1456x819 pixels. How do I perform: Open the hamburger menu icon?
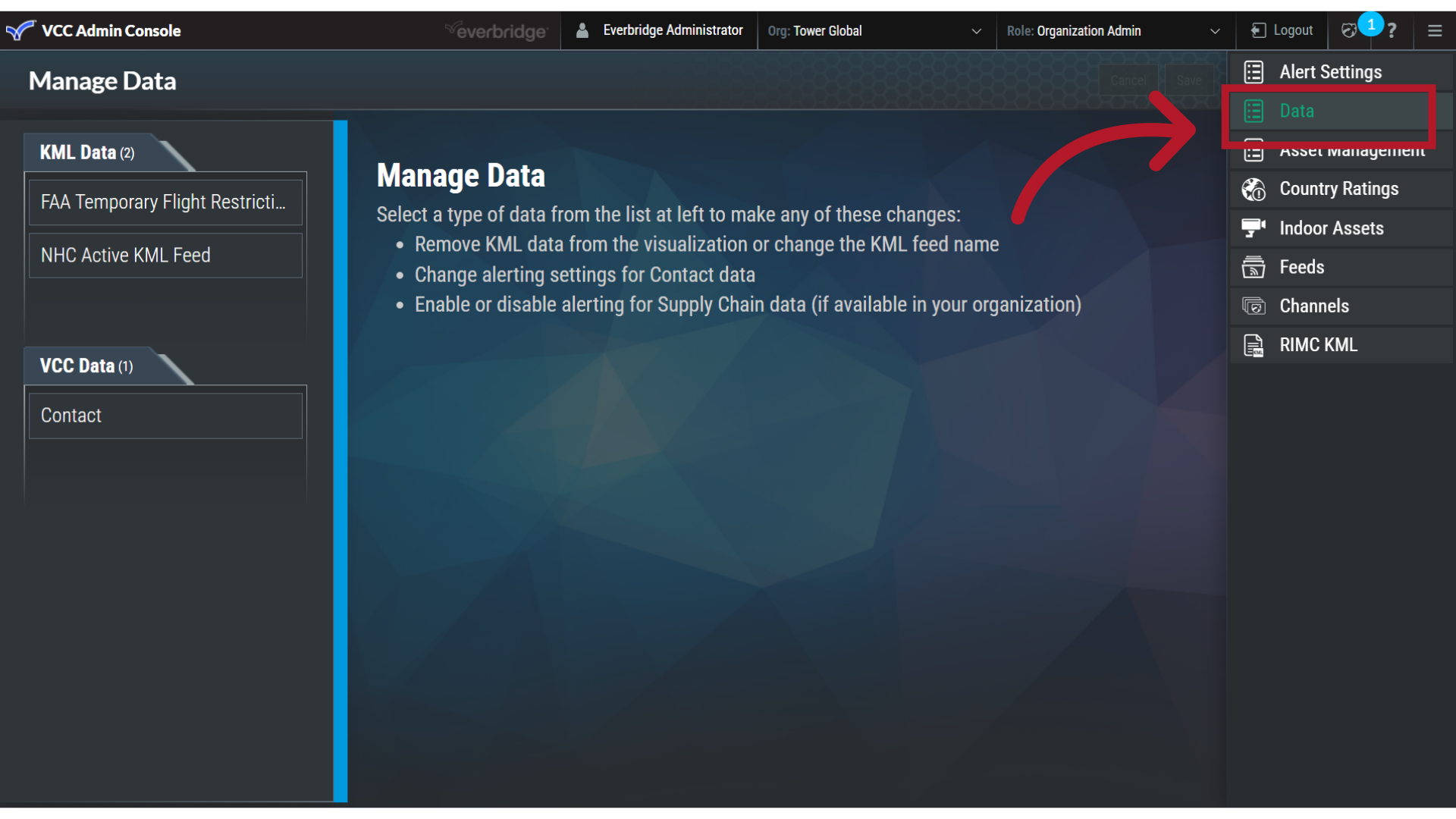pos(1435,30)
